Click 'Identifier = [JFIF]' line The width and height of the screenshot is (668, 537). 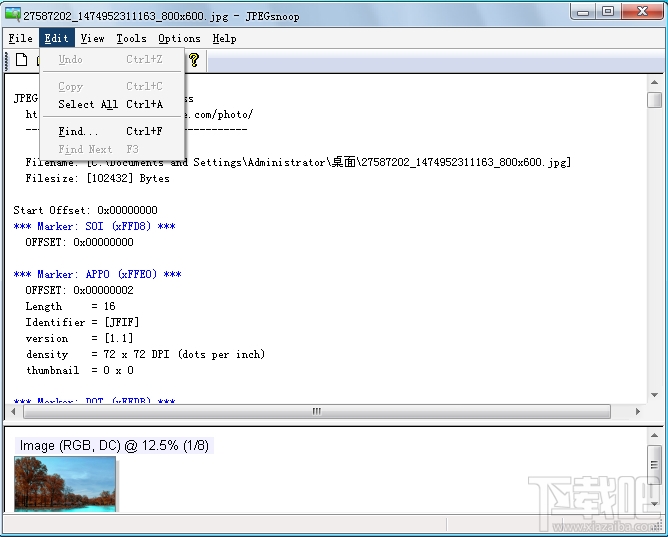82,322
